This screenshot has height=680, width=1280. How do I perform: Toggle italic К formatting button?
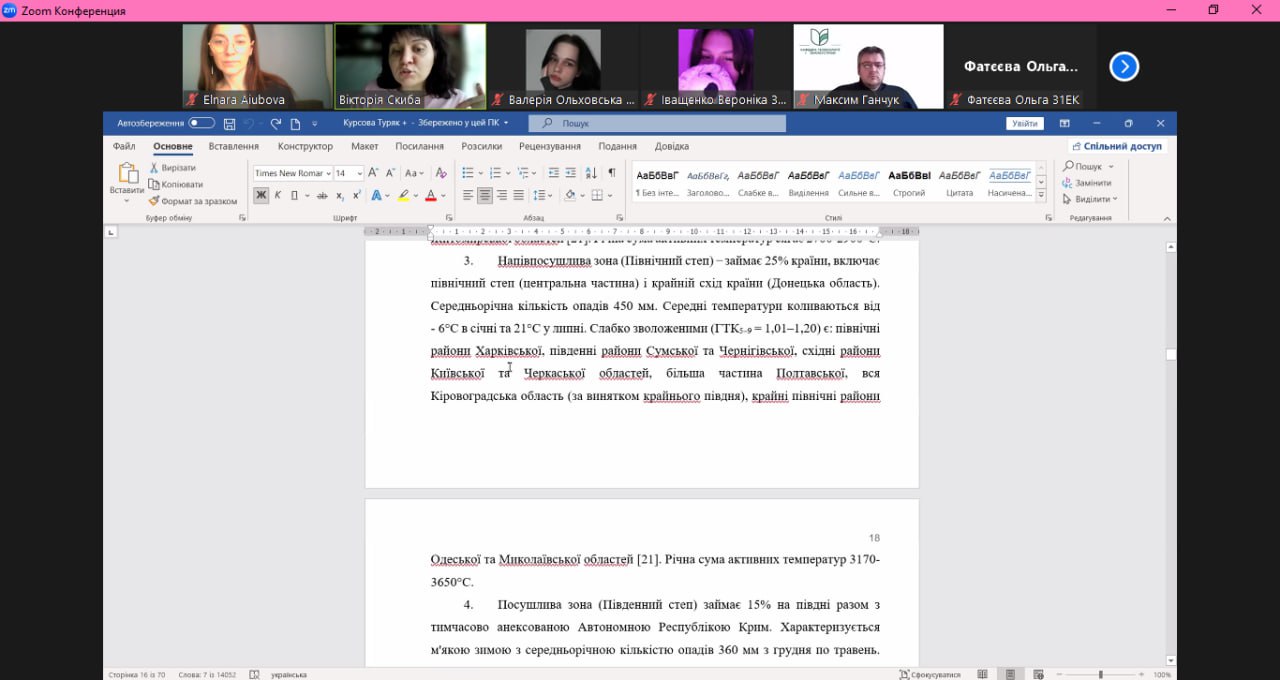coord(277,196)
